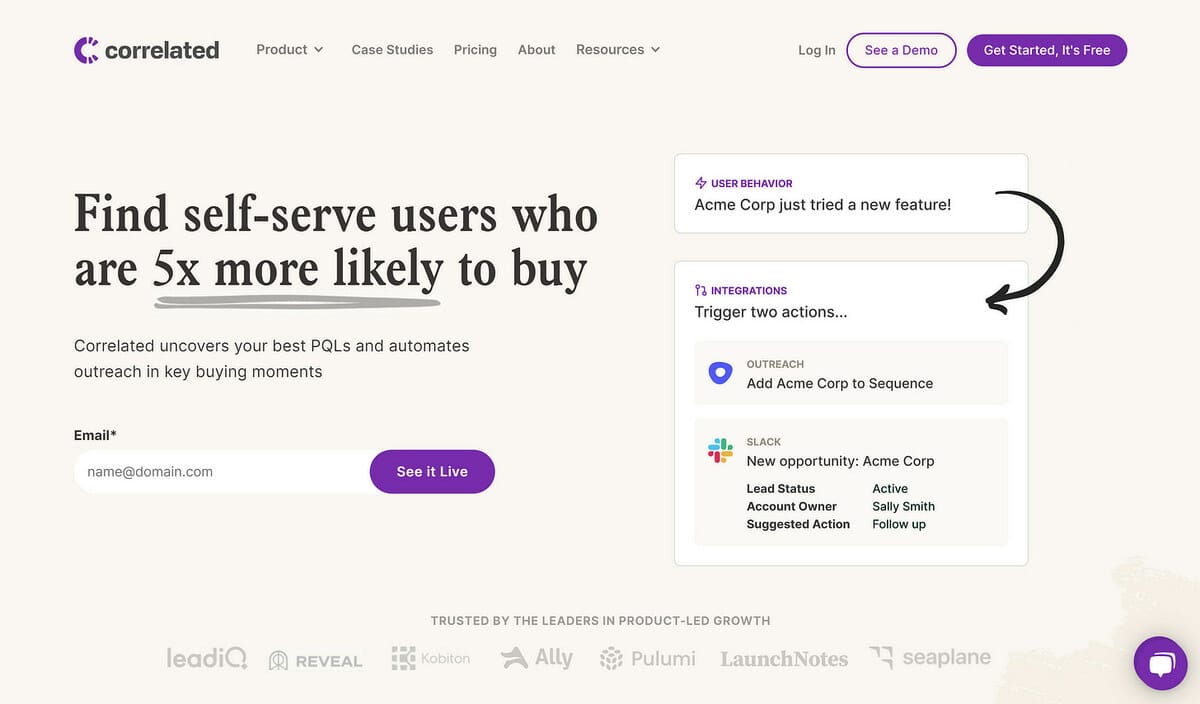Click the Correlated logo icon
1200x704 pixels.
[87, 50]
